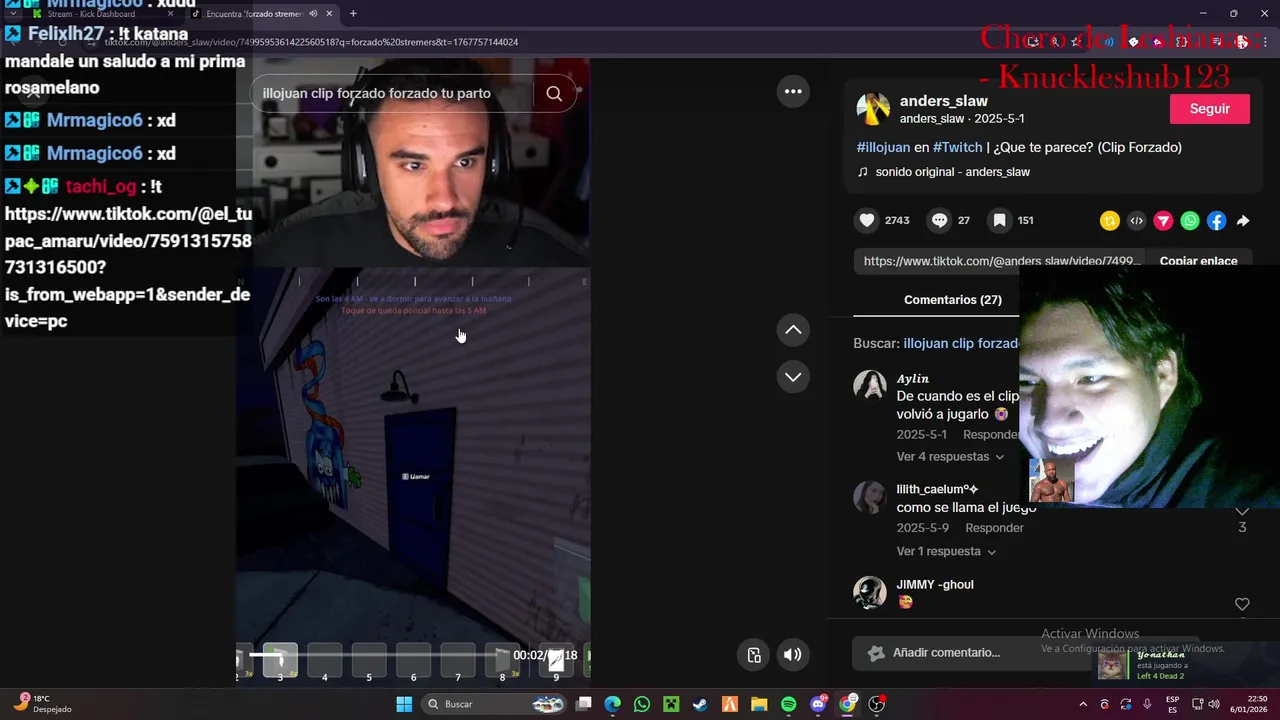
Task: Open weather widget 18°C Despejado
Action: 45,704
